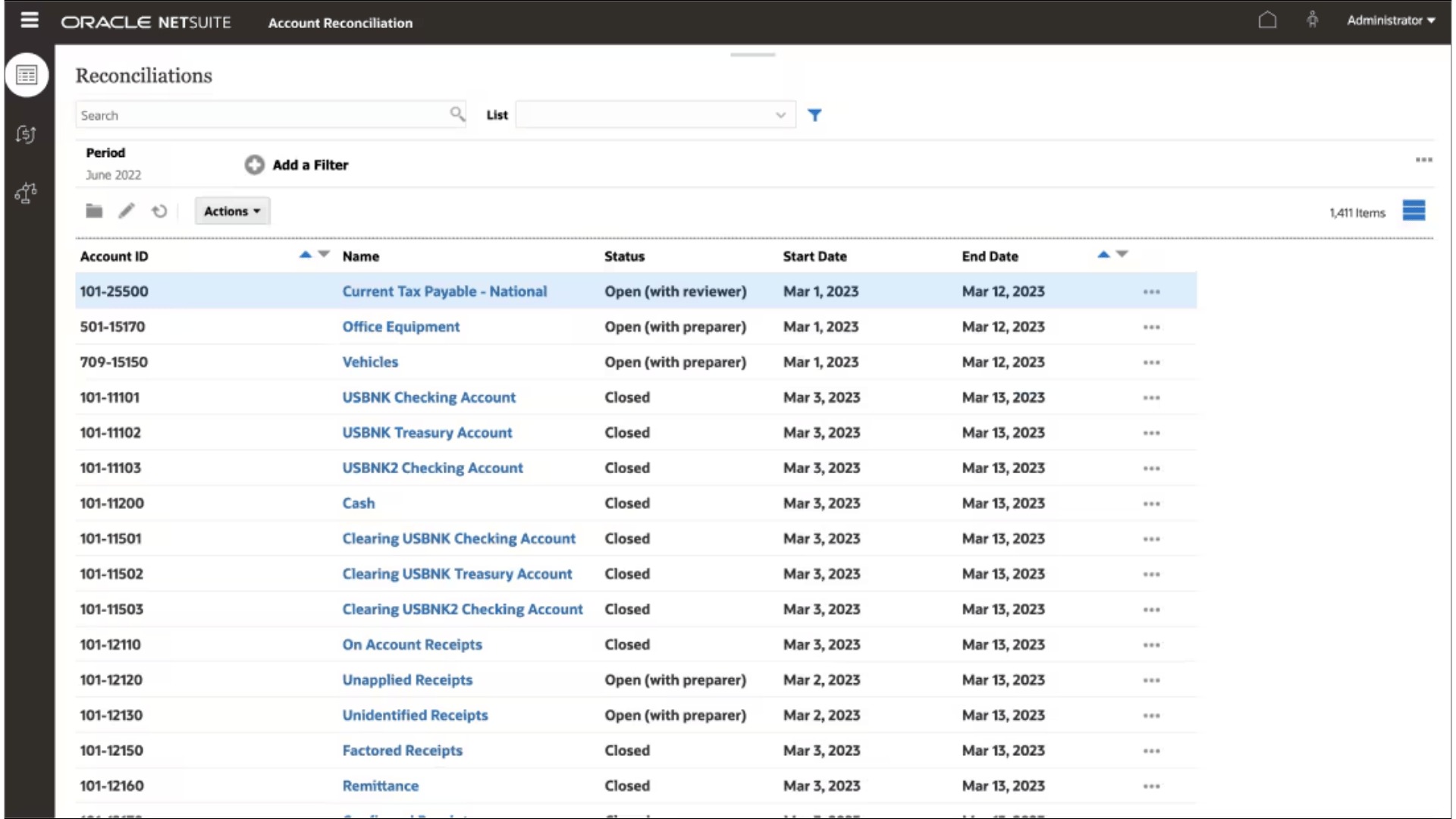Click the home icon in the header
Image resolution: width=1456 pixels, height=819 pixels.
[x=1267, y=20]
